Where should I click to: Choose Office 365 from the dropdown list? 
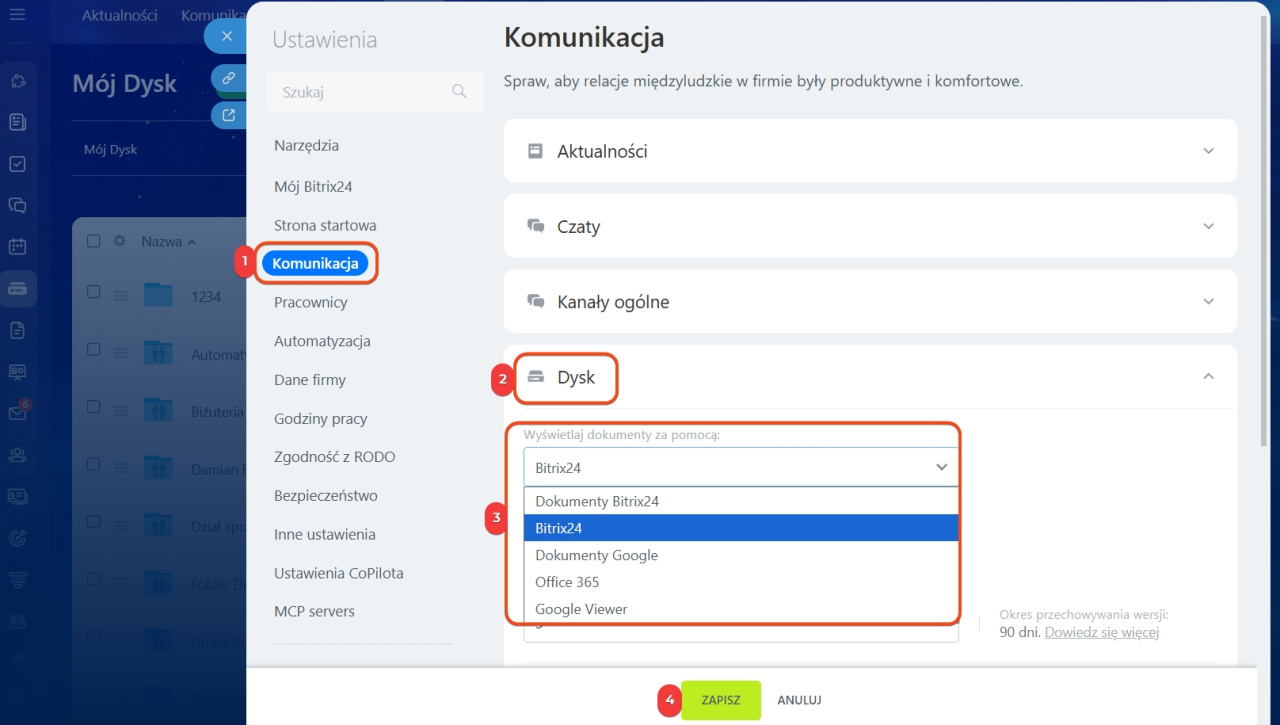click(x=567, y=582)
